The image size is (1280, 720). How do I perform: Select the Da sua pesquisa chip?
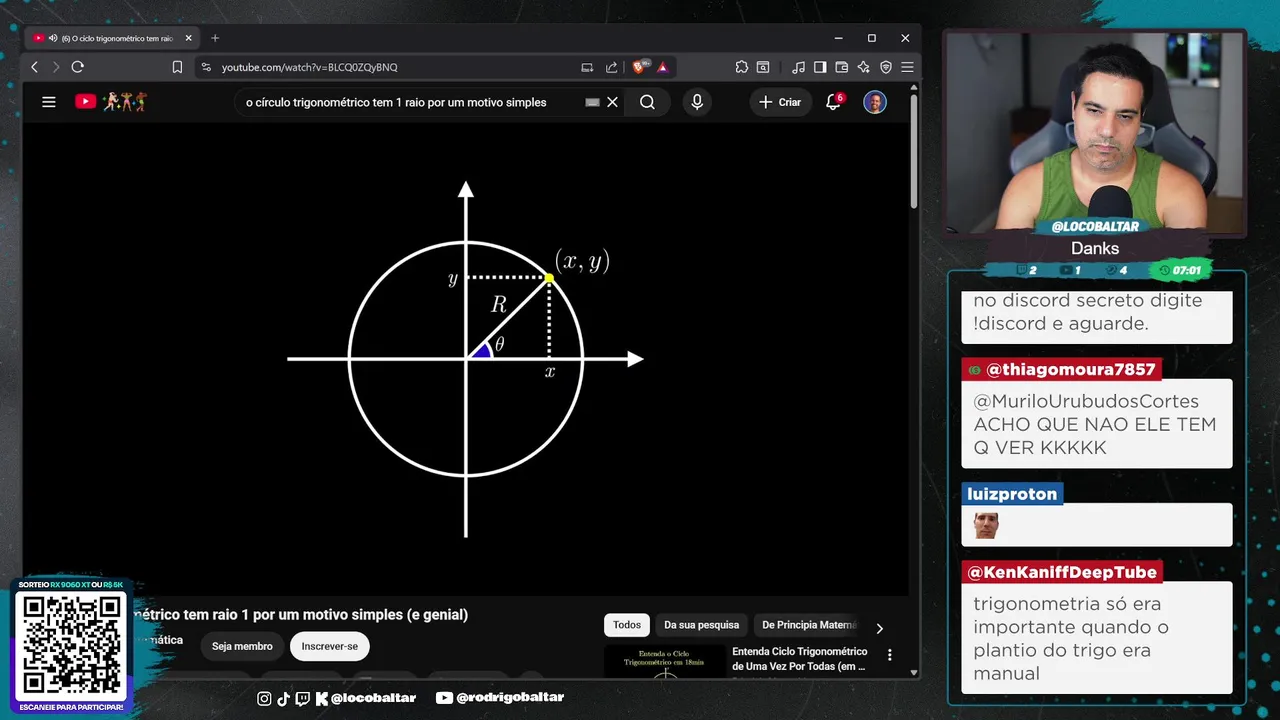tap(702, 625)
